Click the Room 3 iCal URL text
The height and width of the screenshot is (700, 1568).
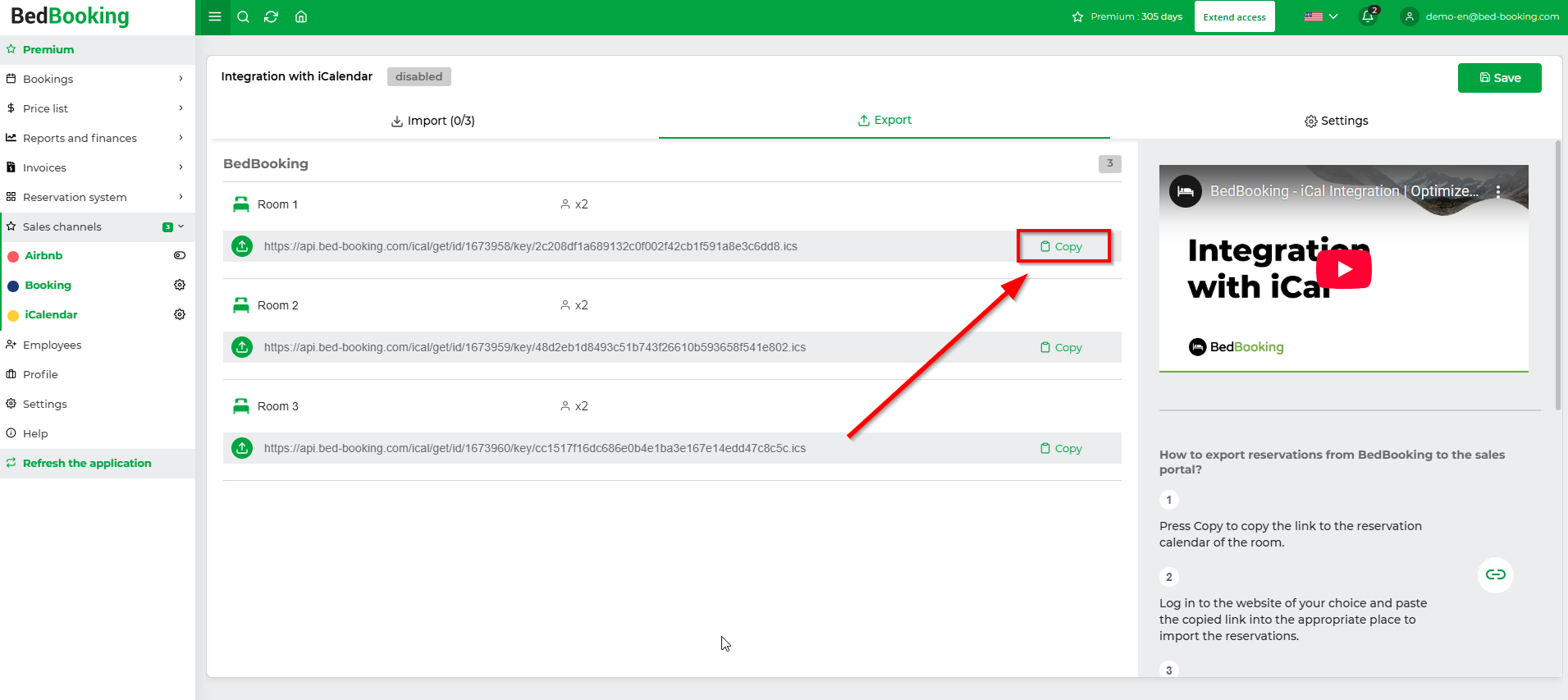[534, 448]
